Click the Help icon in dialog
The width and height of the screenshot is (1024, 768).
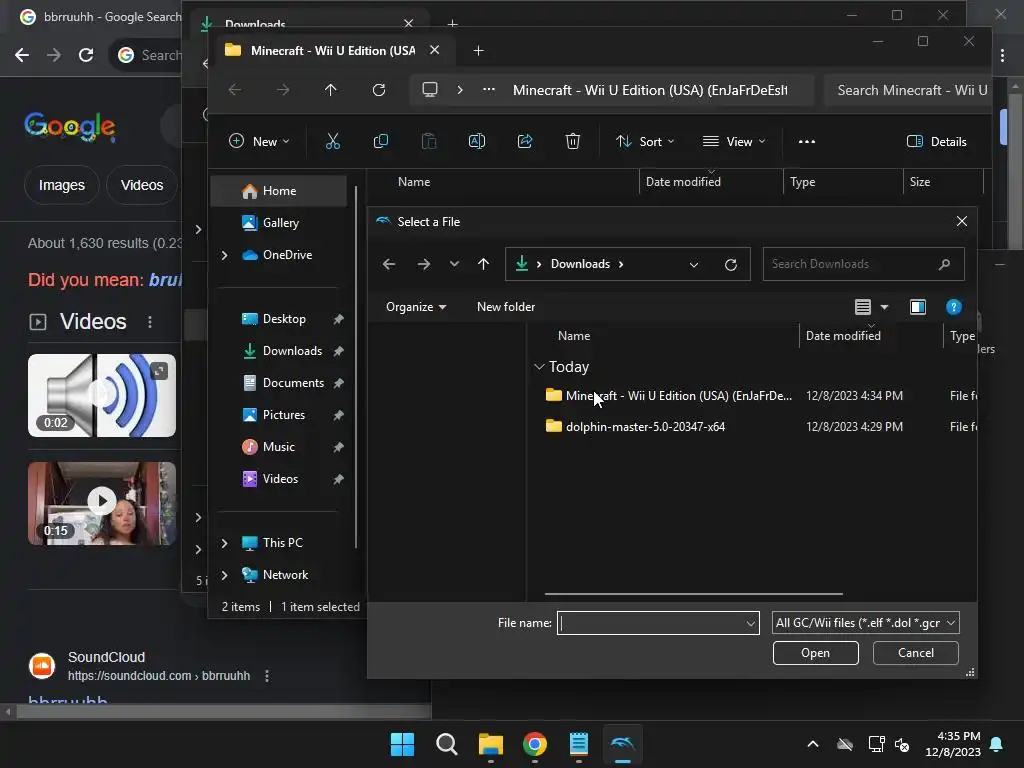(953, 307)
